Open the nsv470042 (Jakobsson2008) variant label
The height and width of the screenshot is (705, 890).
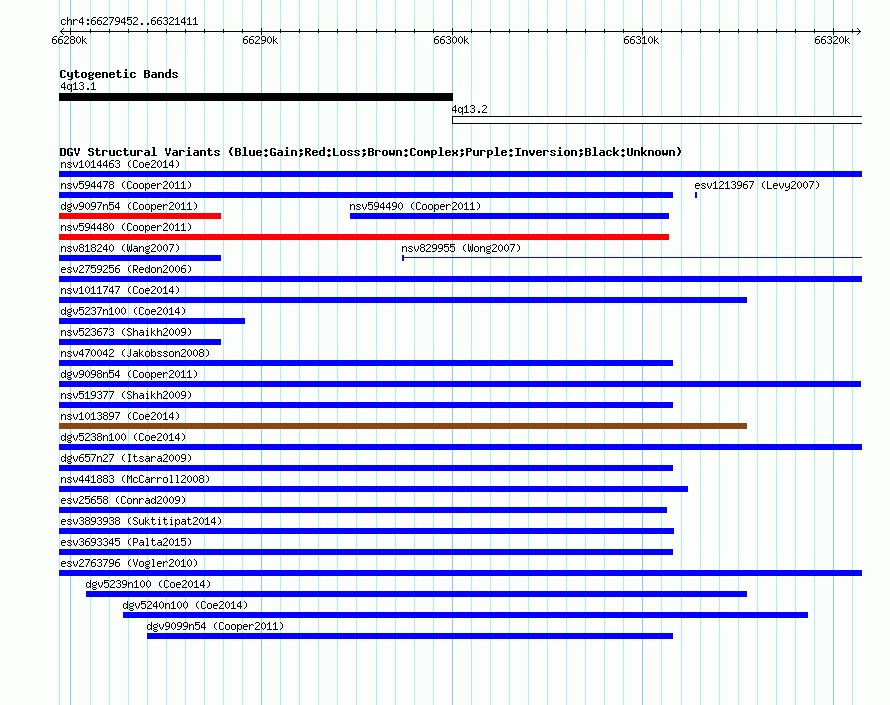135,353
